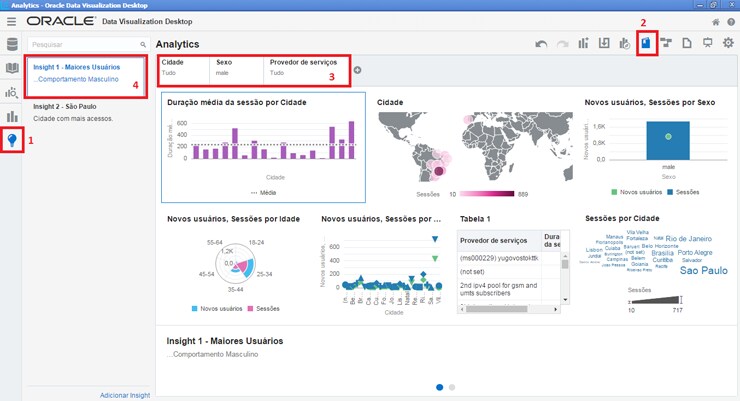Switch to presentation mode icon
The image size is (740, 401).
(x=708, y=44)
